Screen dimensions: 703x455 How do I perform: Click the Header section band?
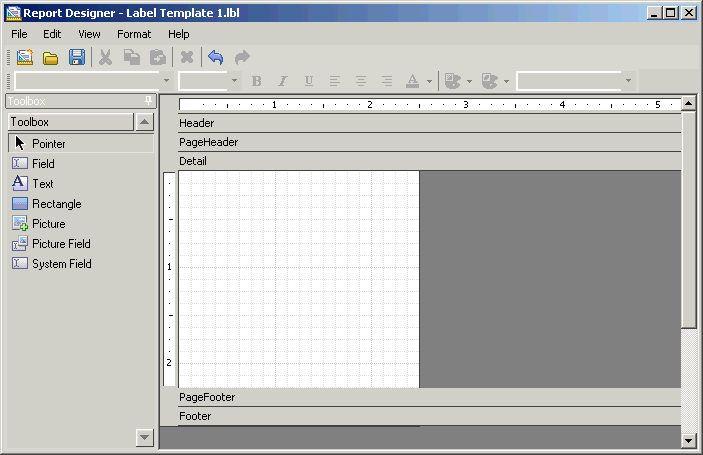click(430, 123)
